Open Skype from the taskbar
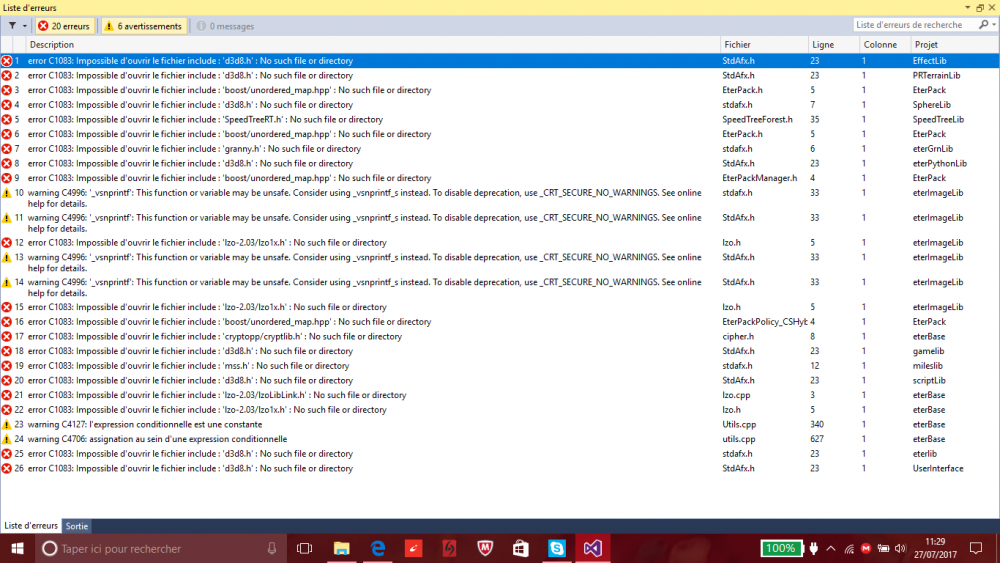 click(557, 548)
